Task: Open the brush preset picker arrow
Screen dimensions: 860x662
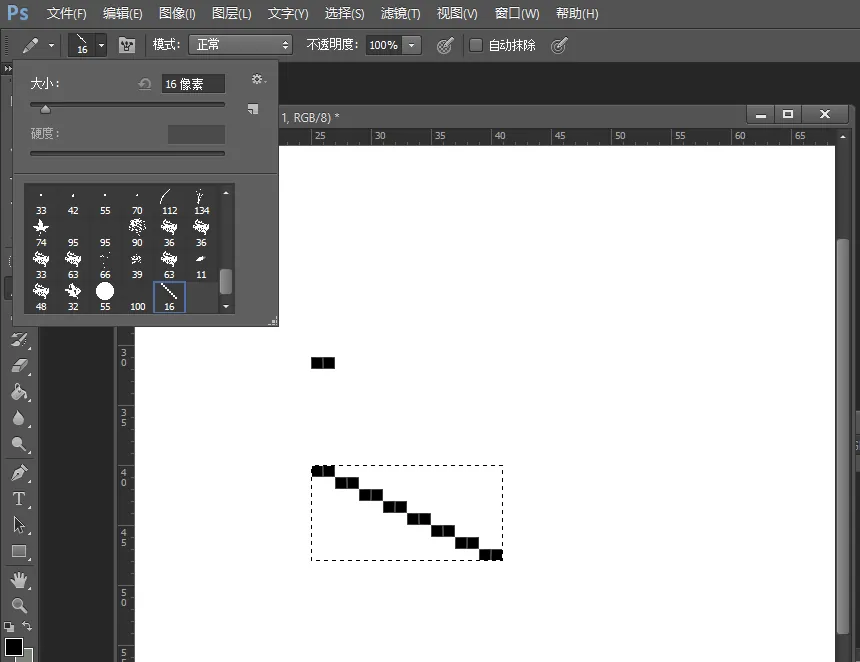Action: pos(101,45)
